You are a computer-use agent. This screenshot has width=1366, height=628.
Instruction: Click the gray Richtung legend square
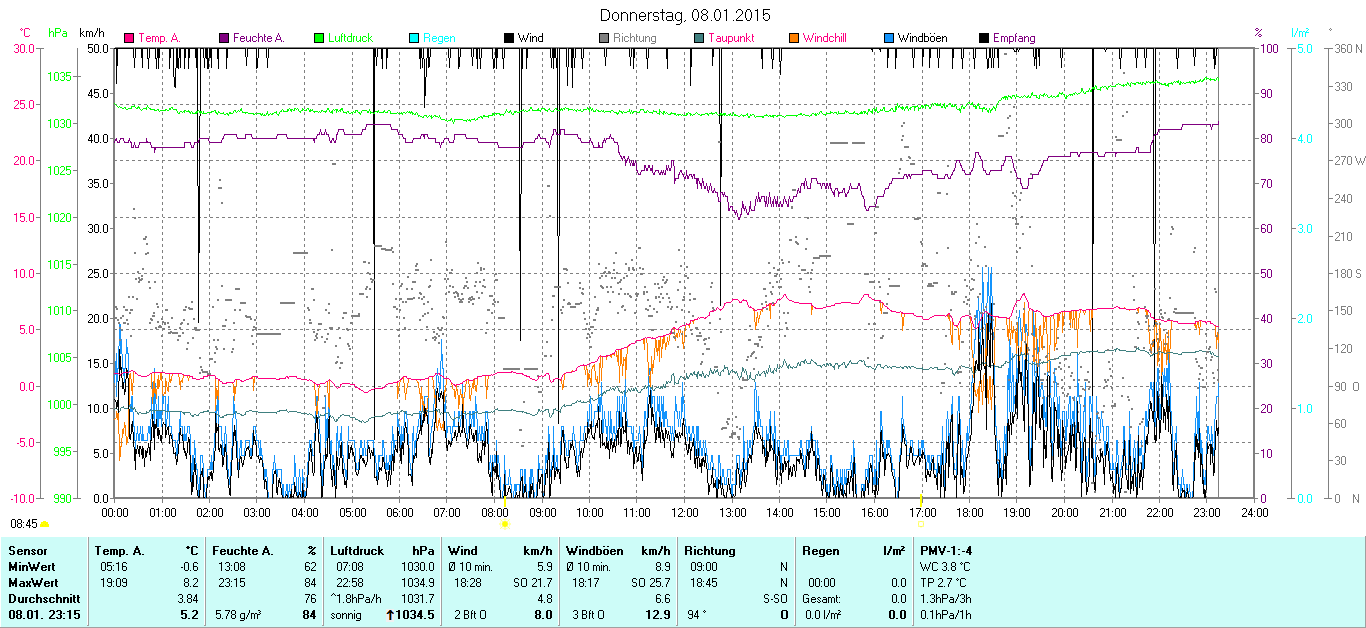(x=604, y=38)
